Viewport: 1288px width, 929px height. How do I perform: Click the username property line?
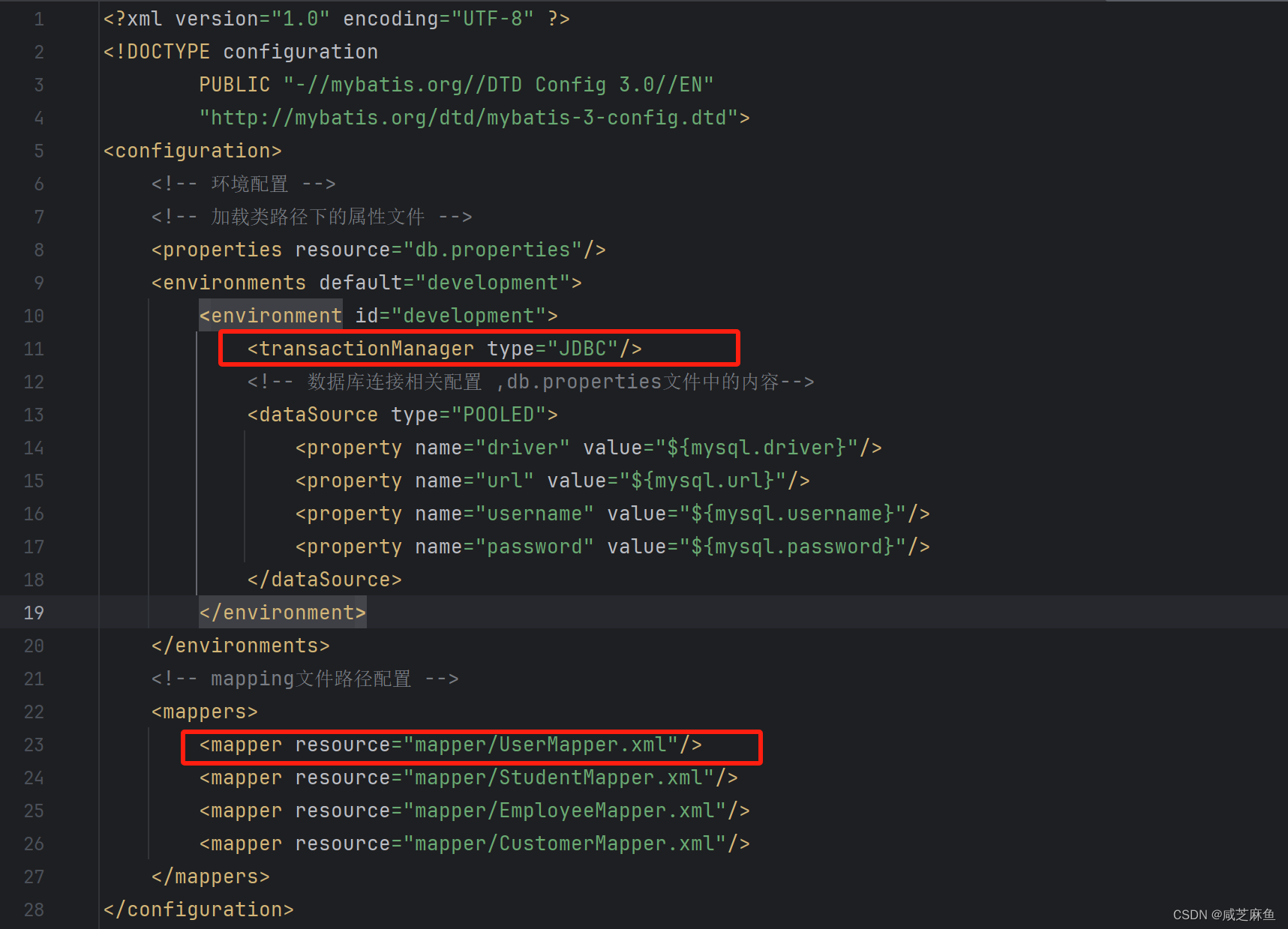(613, 514)
